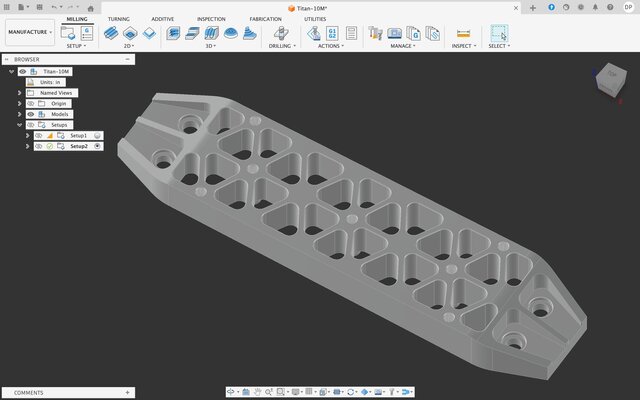This screenshot has height=400, width=640.
Task: Switch to the INSPECTION tab
Action: 211,19
